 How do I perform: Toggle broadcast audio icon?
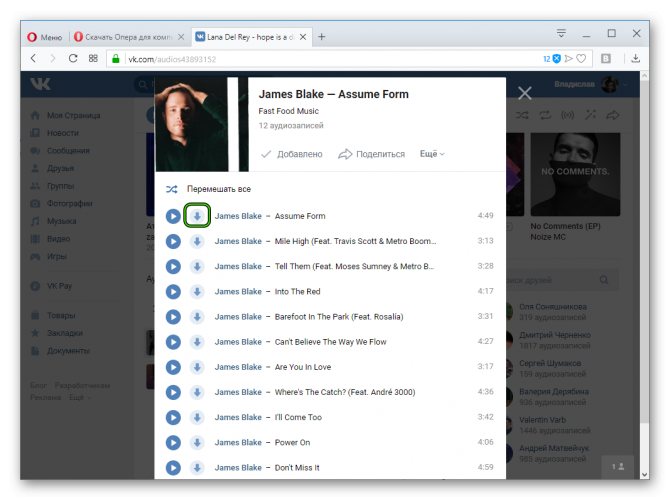pos(567,115)
